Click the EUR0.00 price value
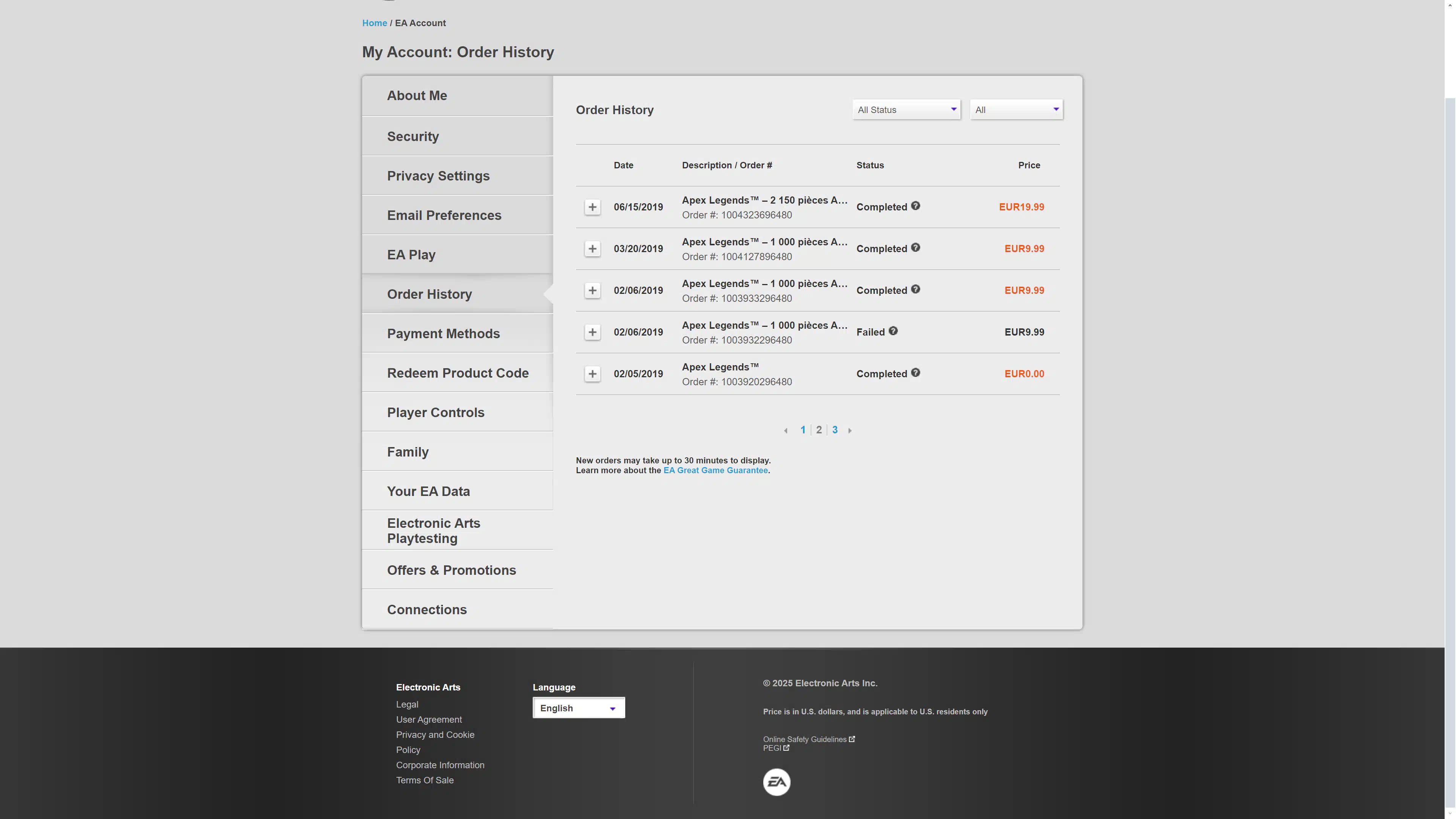 click(x=1024, y=374)
